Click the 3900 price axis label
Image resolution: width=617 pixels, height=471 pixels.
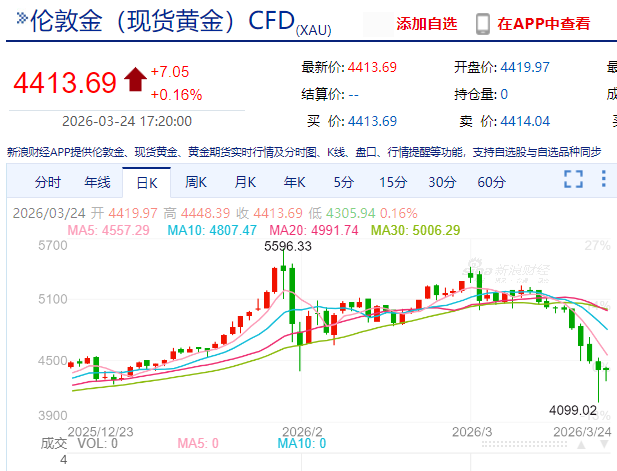click(x=53, y=416)
